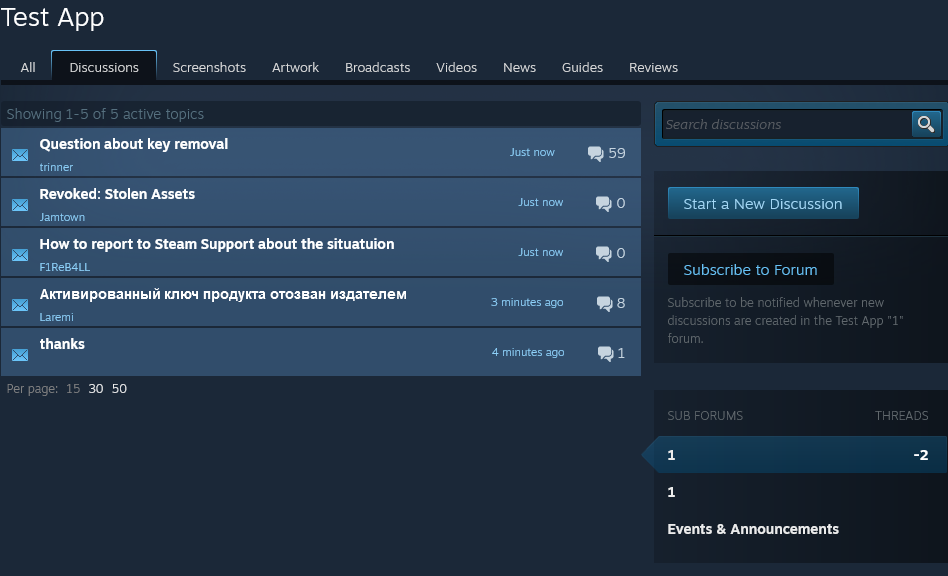Open topic 'Активированный ключ продукта отозван издателем'
Image resolution: width=948 pixels, height=576 pixels.
coord(223,294)
